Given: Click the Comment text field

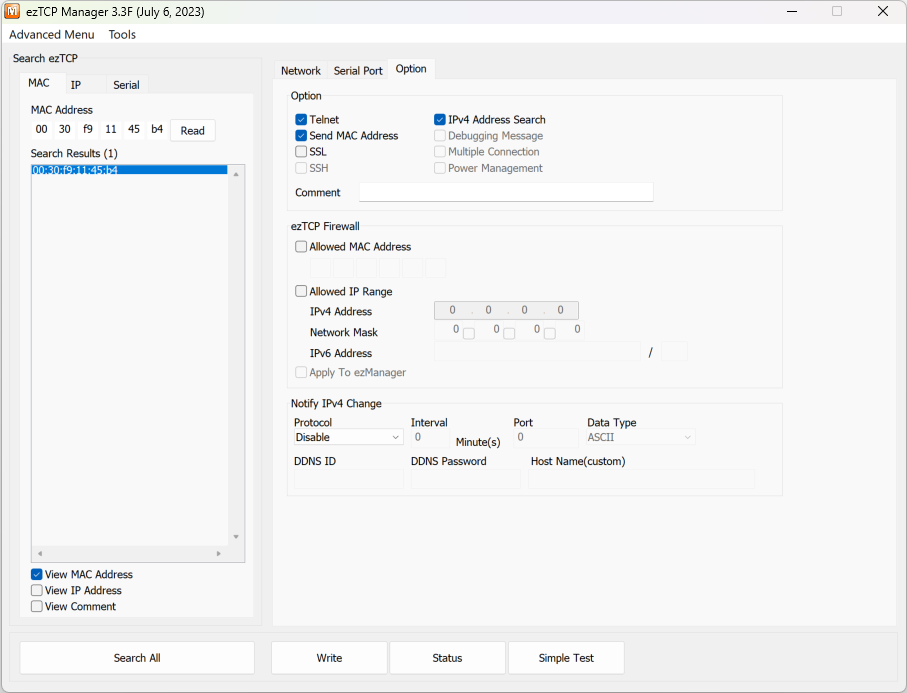Looking at the screenshot, I should coord(506,192).
